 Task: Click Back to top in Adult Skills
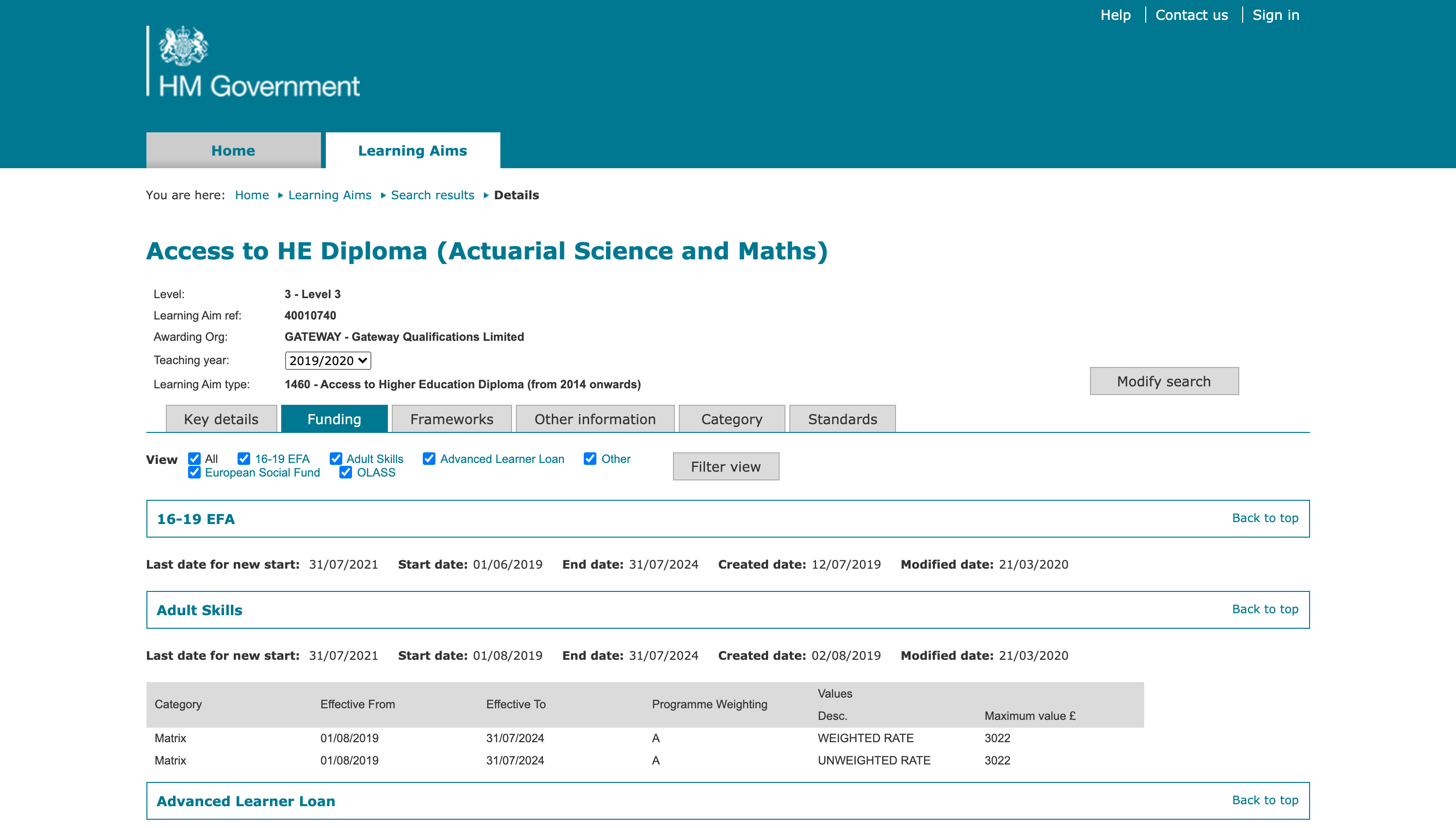click(1265, 609)
